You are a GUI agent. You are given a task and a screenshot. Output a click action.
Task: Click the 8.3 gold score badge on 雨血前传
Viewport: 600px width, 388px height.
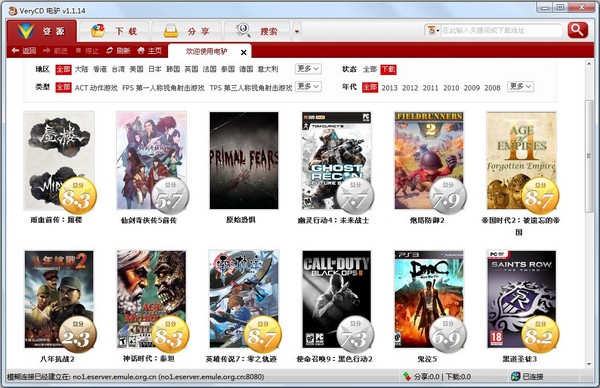coord(78,195)
